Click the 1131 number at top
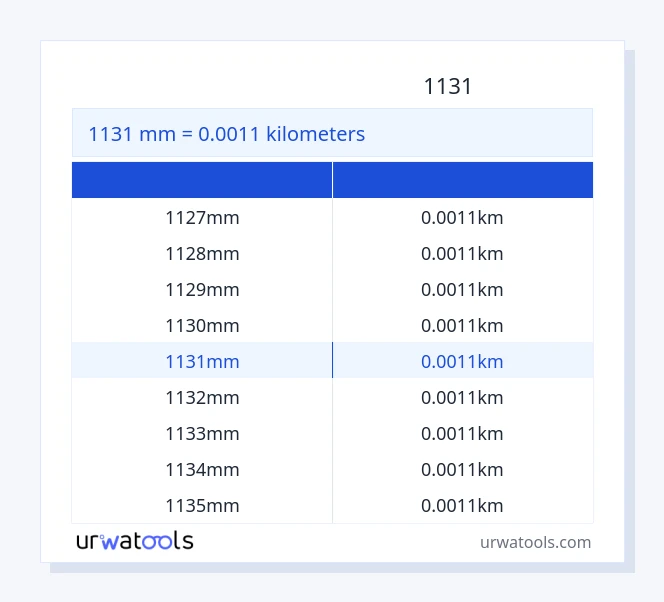 point(447,87)
